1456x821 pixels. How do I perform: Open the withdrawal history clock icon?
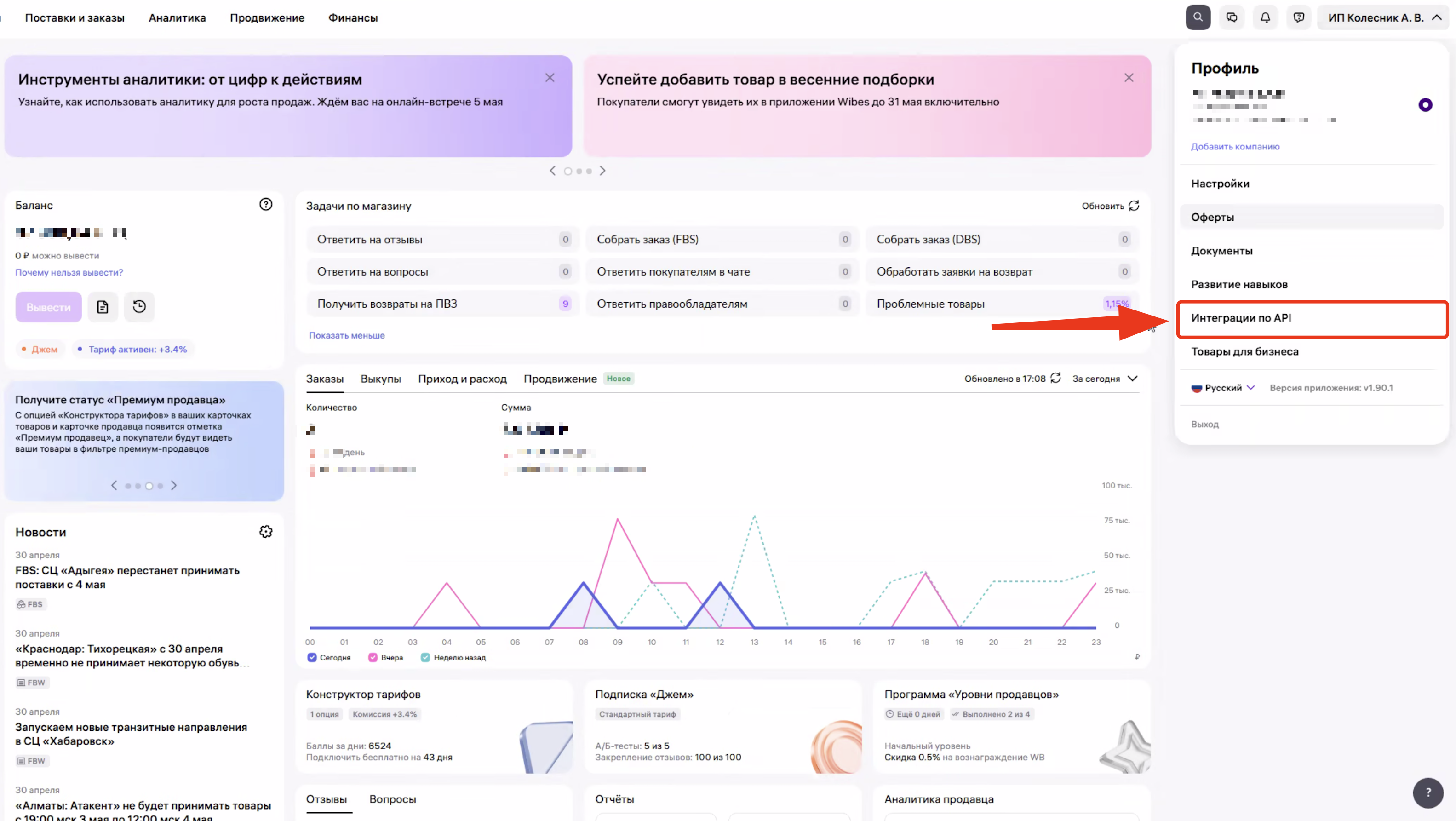[139, 307]
